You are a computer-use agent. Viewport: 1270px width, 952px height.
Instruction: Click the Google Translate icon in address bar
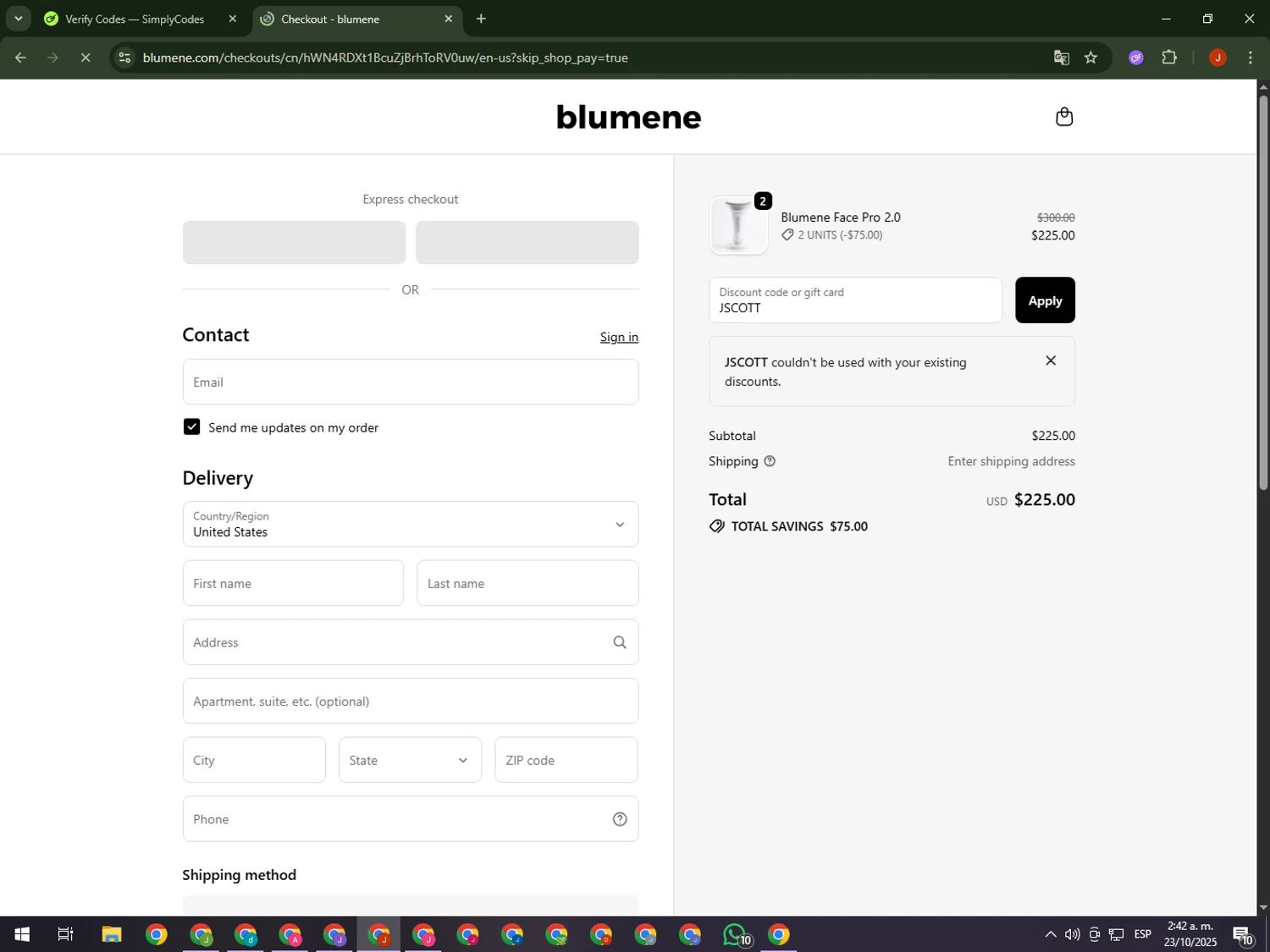pos(1061,58)
